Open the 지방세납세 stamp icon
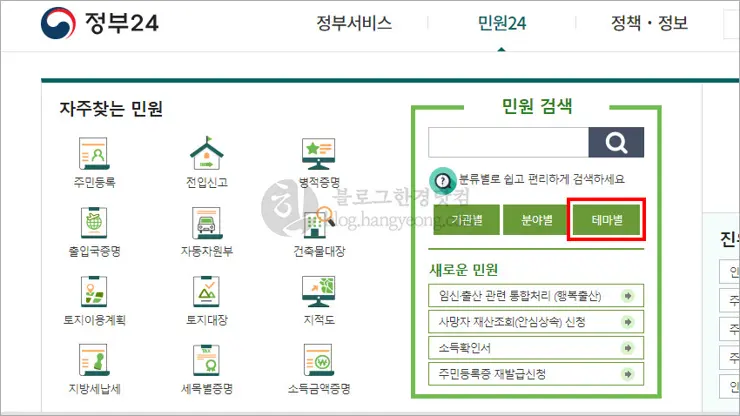740x416 pixels. point(94,361)
